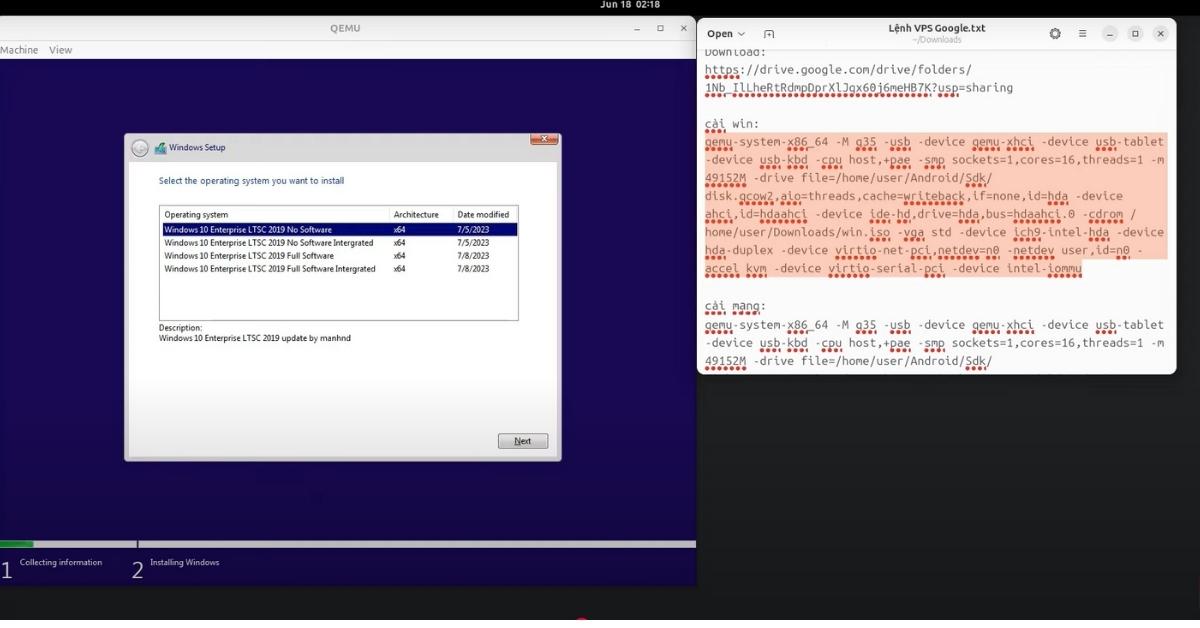
Task: Minimize the text editor window
Action: point(1110,34)
